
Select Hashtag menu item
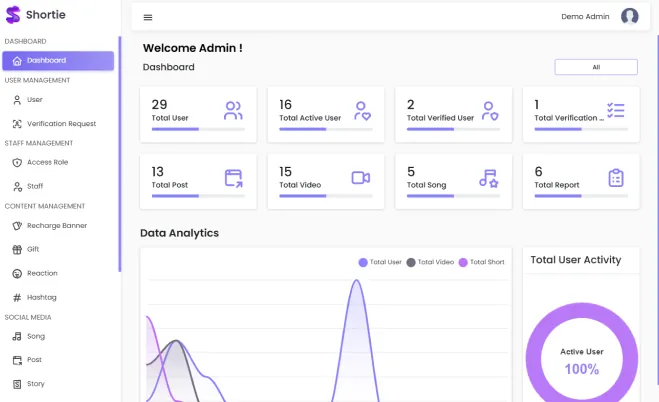click(58, 297)
